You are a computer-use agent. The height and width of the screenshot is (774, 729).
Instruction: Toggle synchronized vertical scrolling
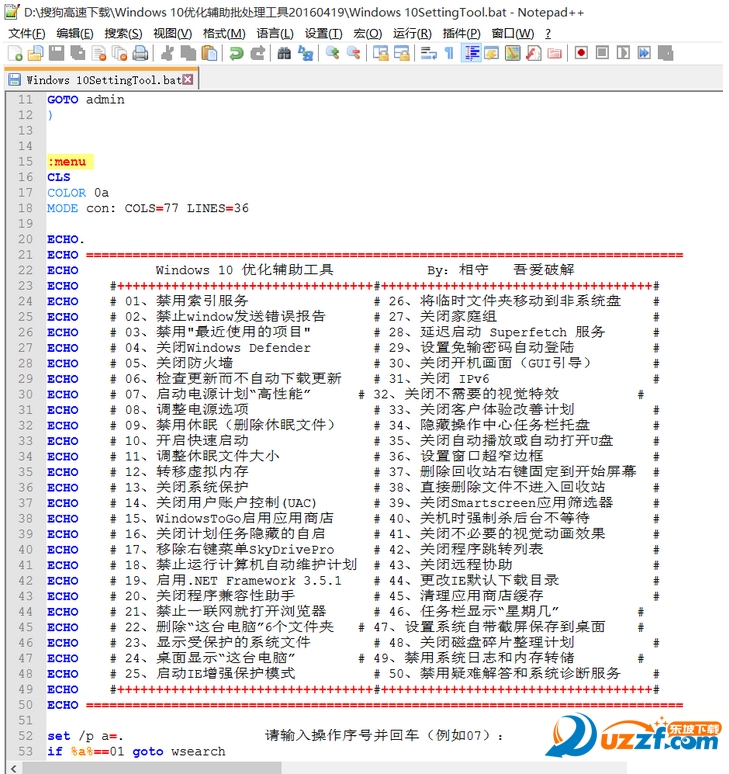tap(380, 53)
